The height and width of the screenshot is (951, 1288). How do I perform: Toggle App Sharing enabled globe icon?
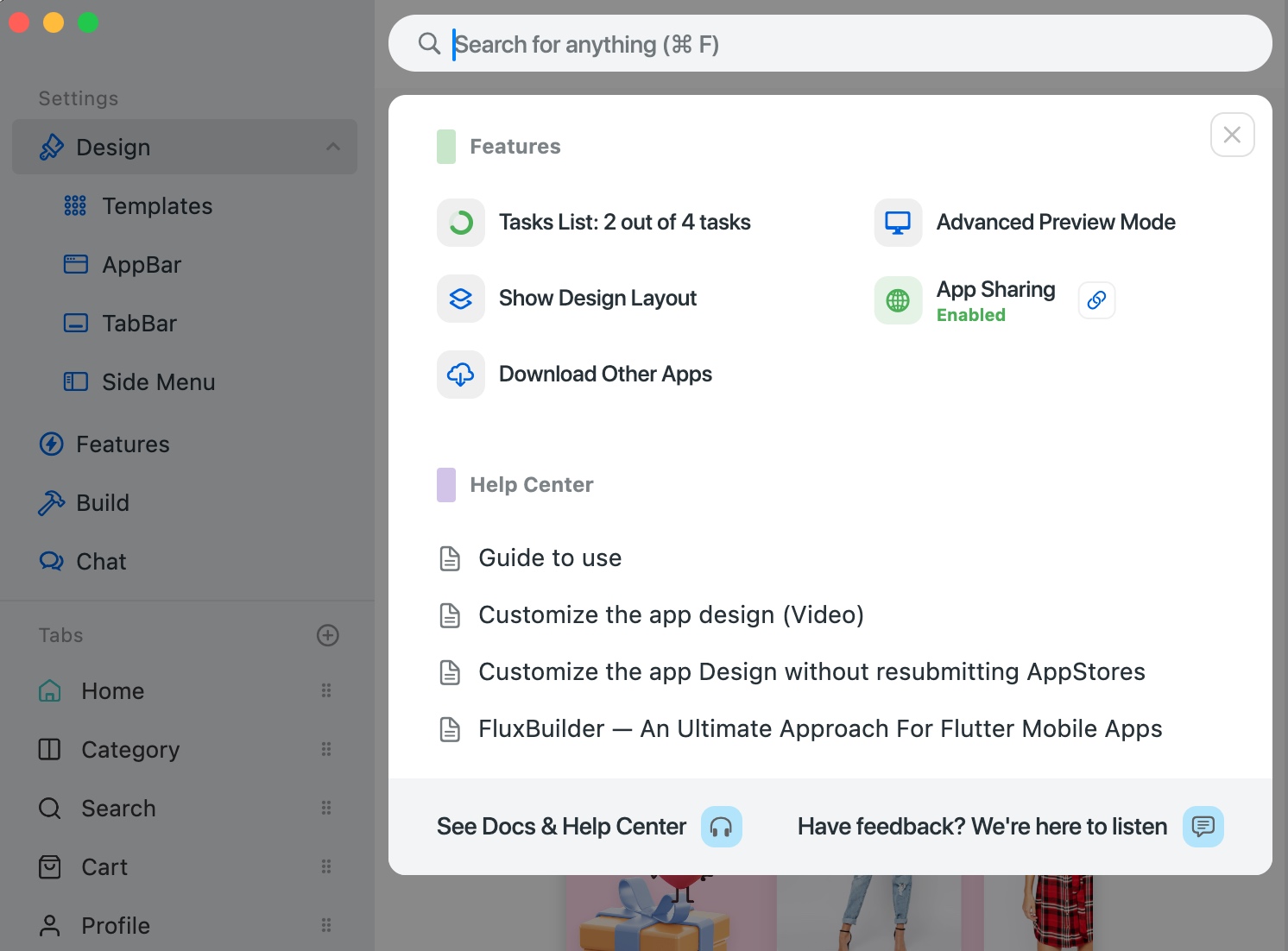pos(898,300)
